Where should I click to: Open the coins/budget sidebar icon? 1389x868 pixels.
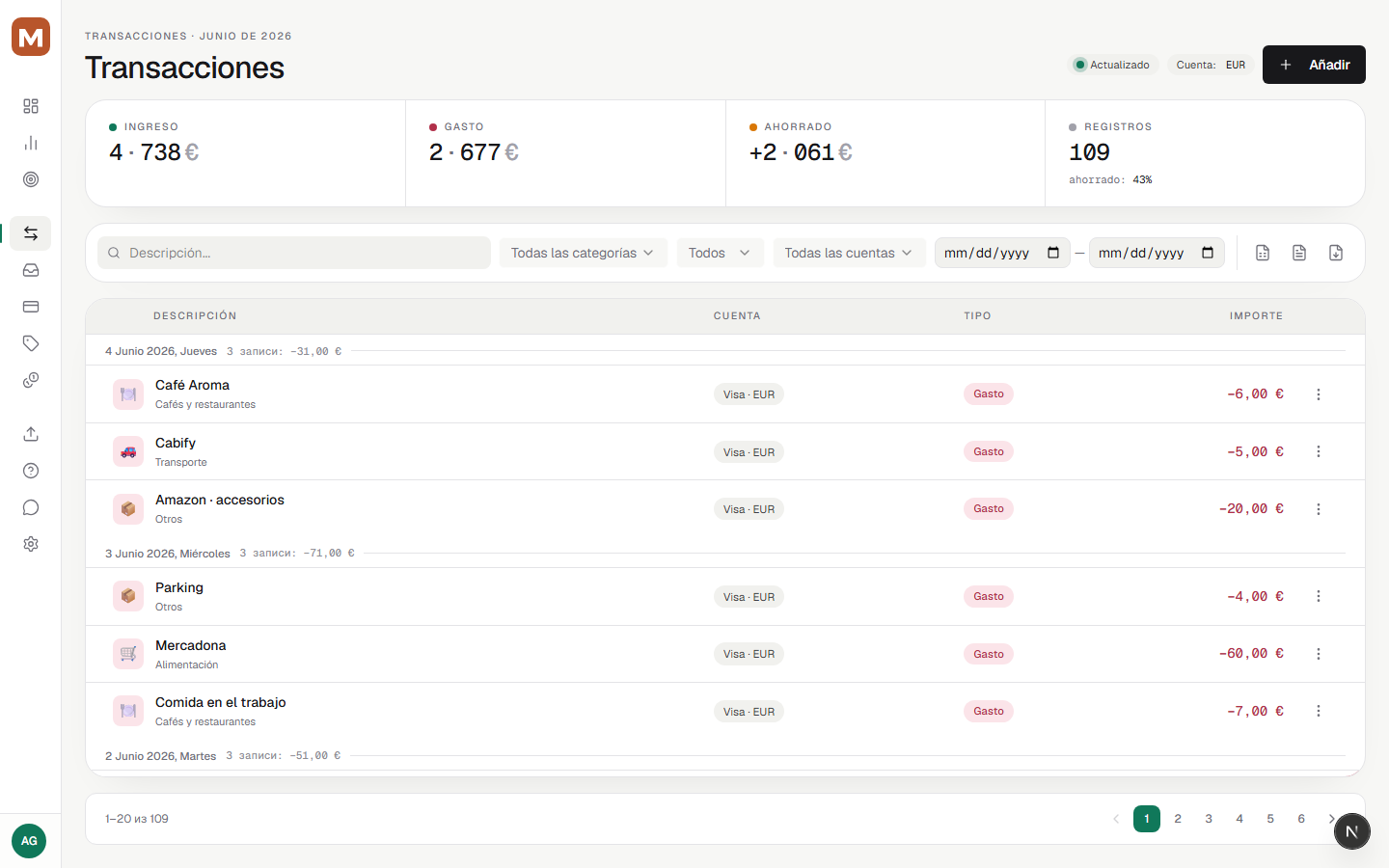pyautogui.click(x=31, y=380)
